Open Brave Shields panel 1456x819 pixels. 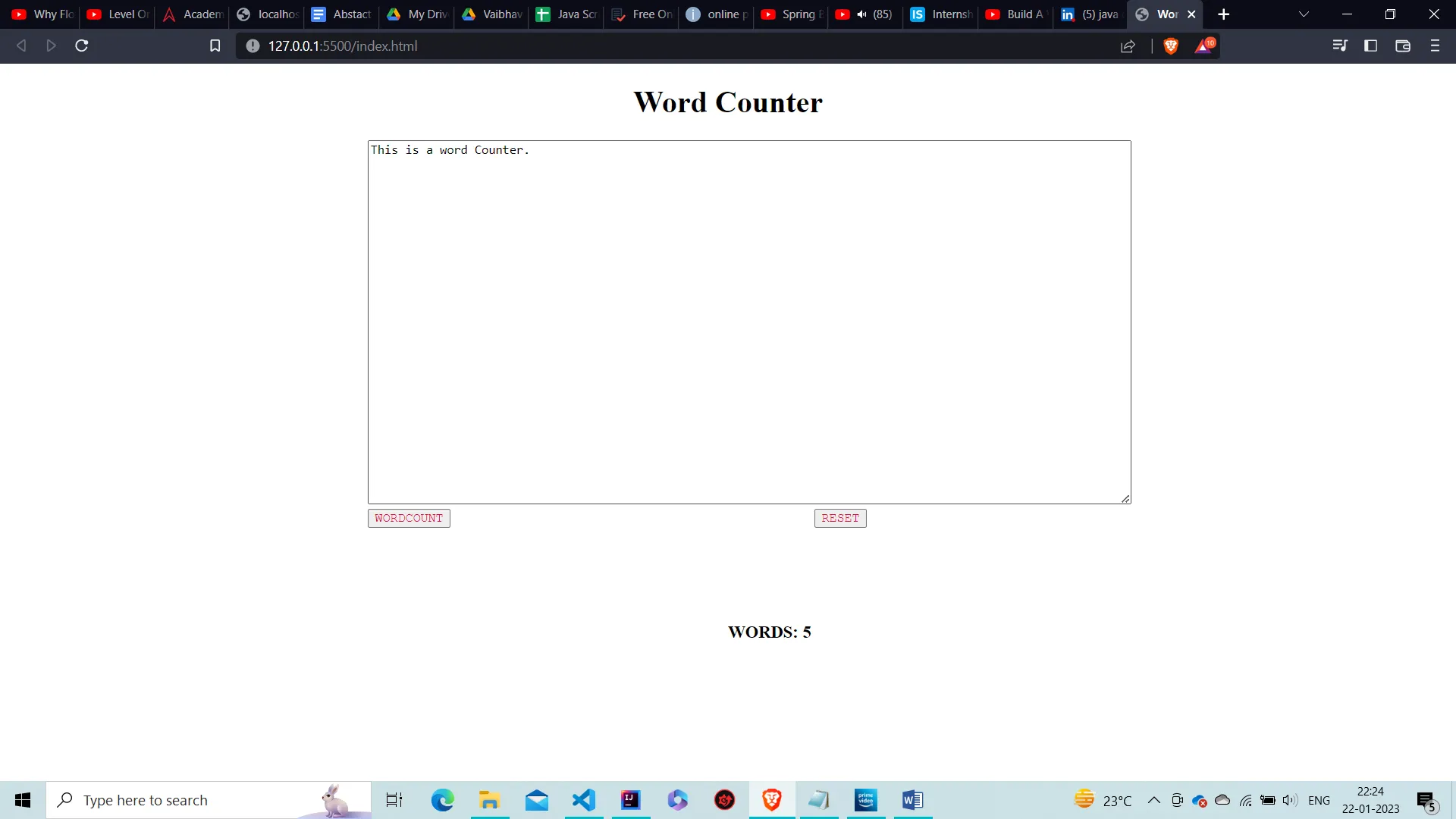(1170, 46)
